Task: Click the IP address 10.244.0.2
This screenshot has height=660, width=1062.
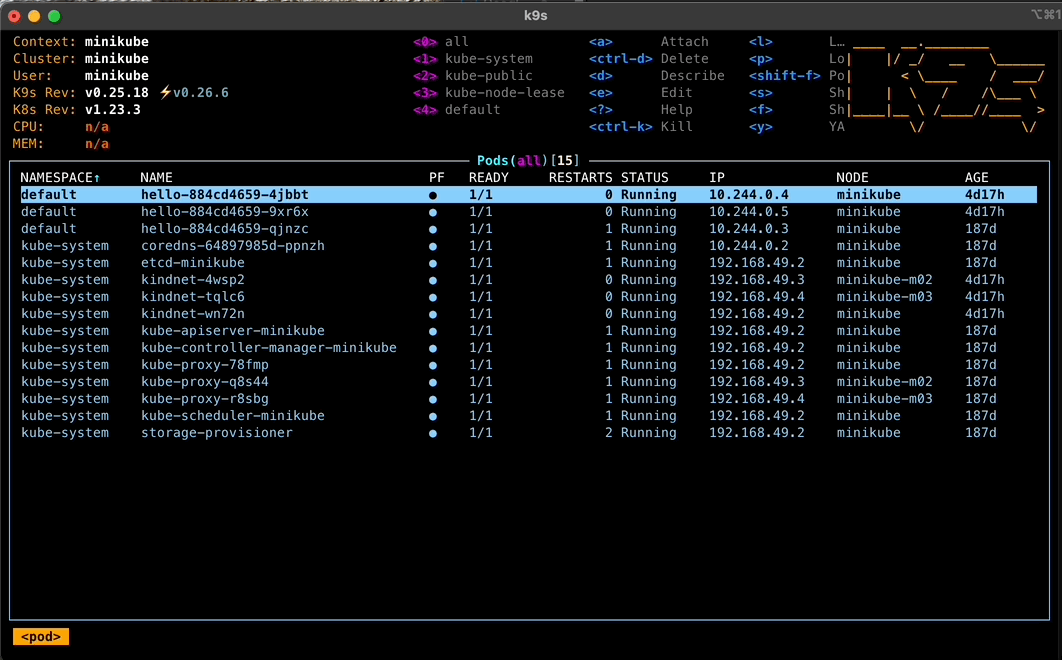Action: click(748, 245)
